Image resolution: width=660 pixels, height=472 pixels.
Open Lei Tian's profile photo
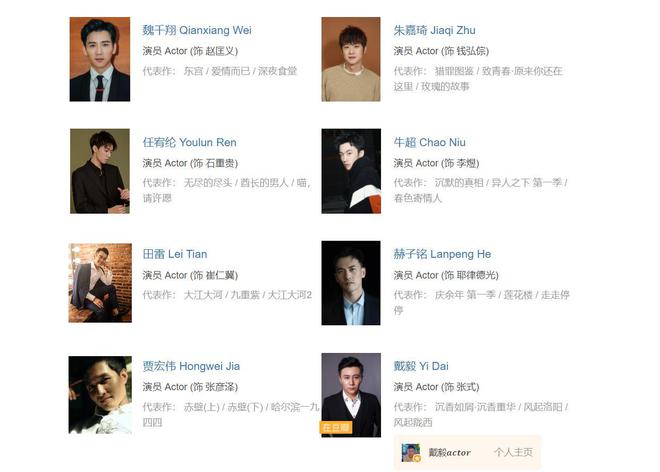pyautogui.click(x=100, y=283)
